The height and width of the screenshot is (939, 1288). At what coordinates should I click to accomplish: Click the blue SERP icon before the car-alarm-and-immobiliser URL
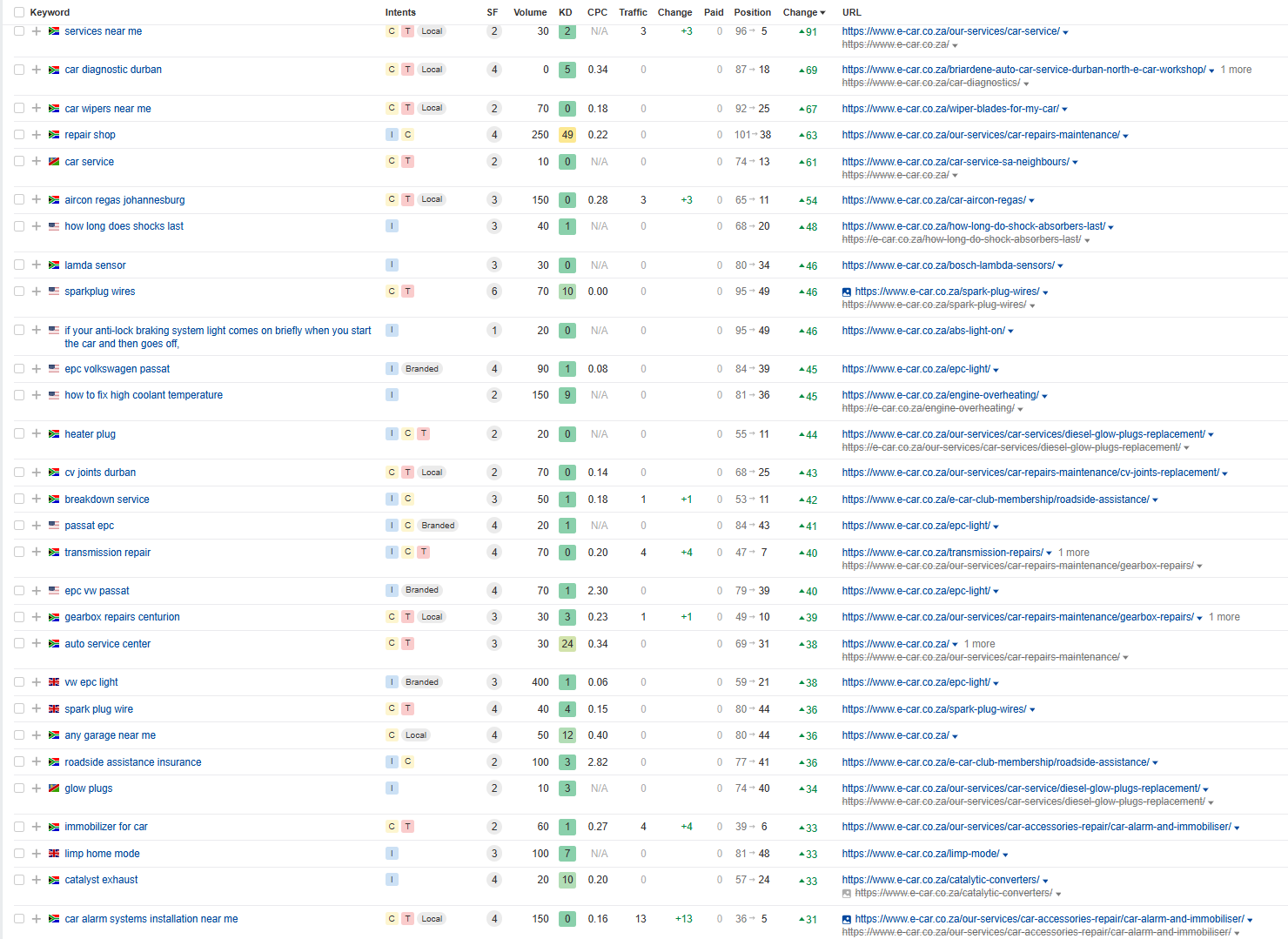coord(847,919)
